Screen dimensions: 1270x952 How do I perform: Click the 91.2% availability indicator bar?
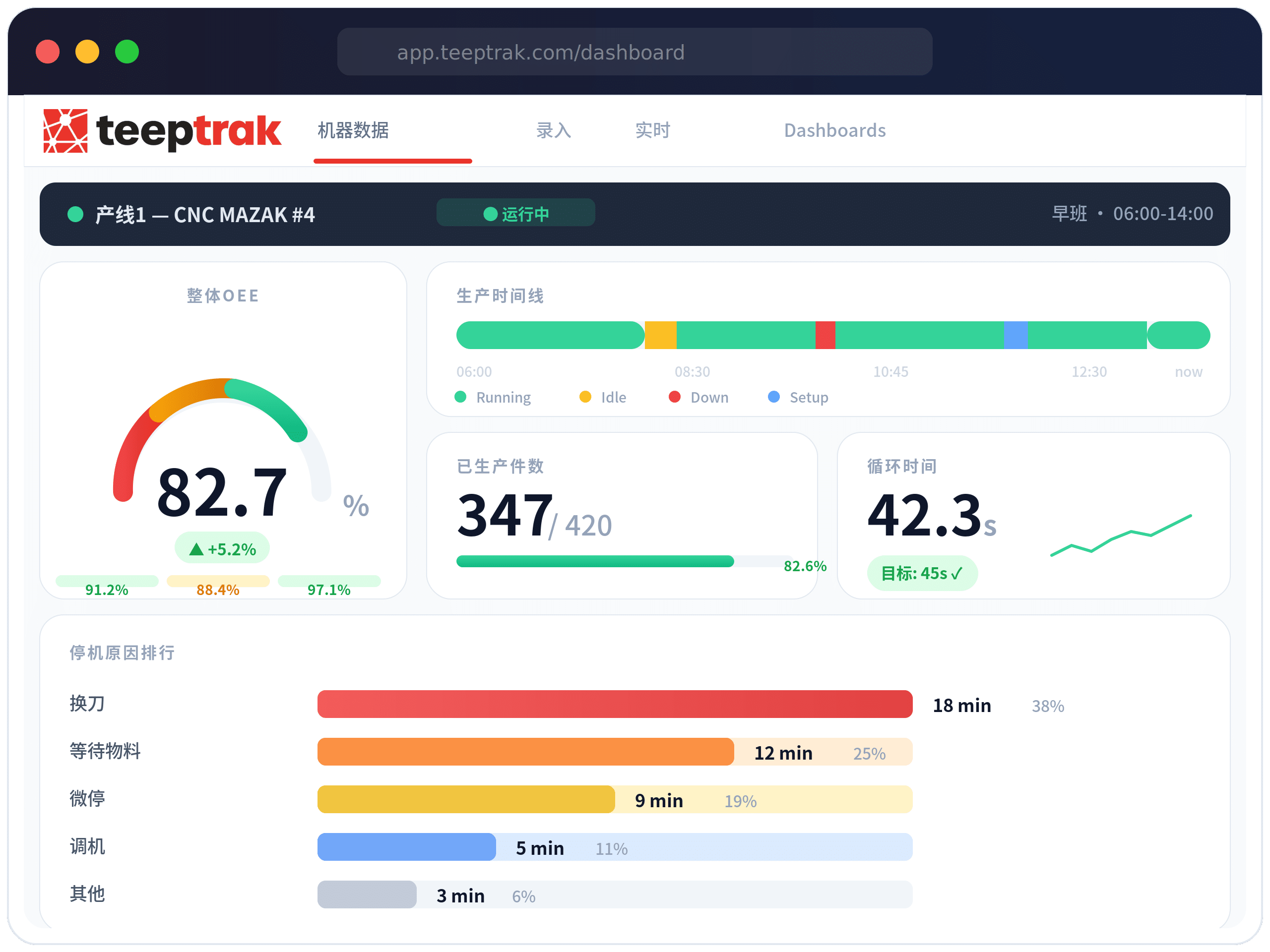pos(107,581)
